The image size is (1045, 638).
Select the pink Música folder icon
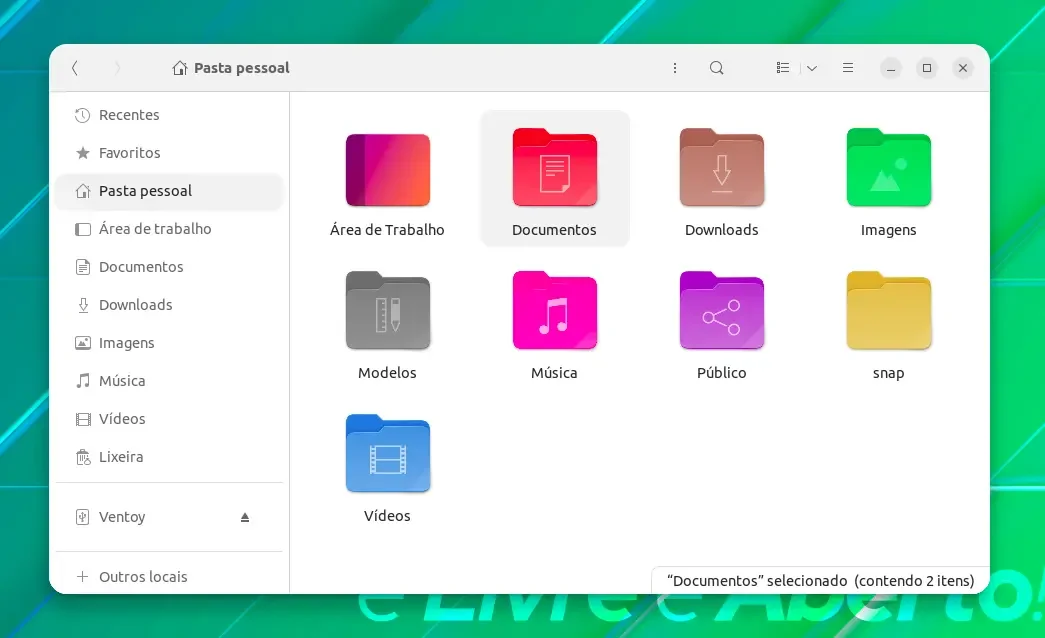[554, 311]
